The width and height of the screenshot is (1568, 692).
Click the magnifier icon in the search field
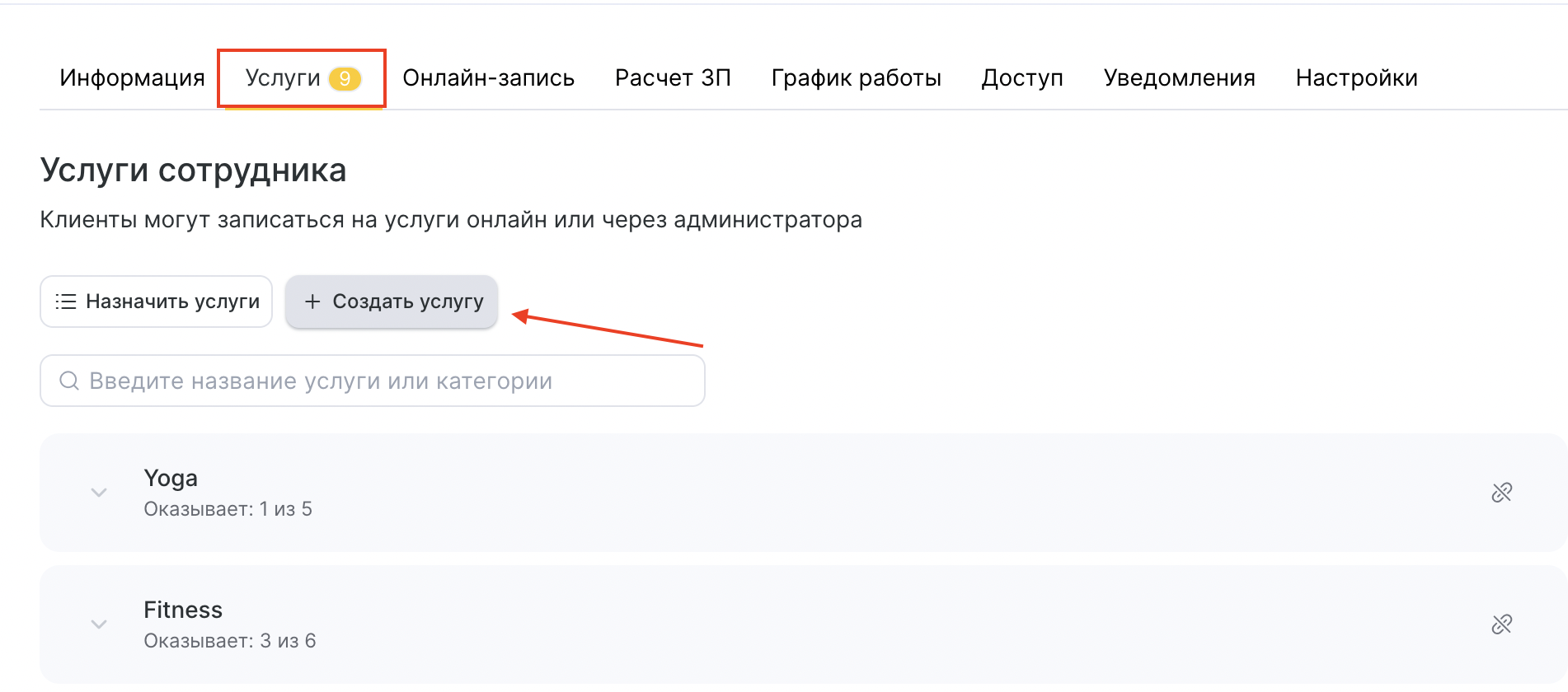pyautogui.click(x=69, y=381)
